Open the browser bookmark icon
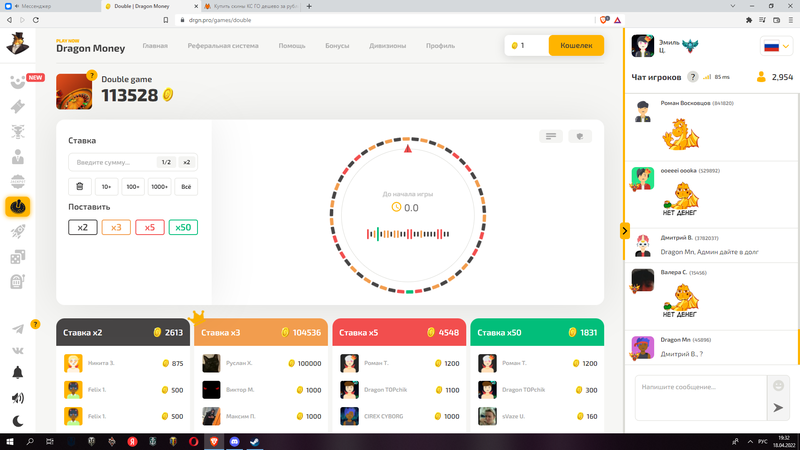The height and width of the screenshot is (450, 800). pos(166,20)
